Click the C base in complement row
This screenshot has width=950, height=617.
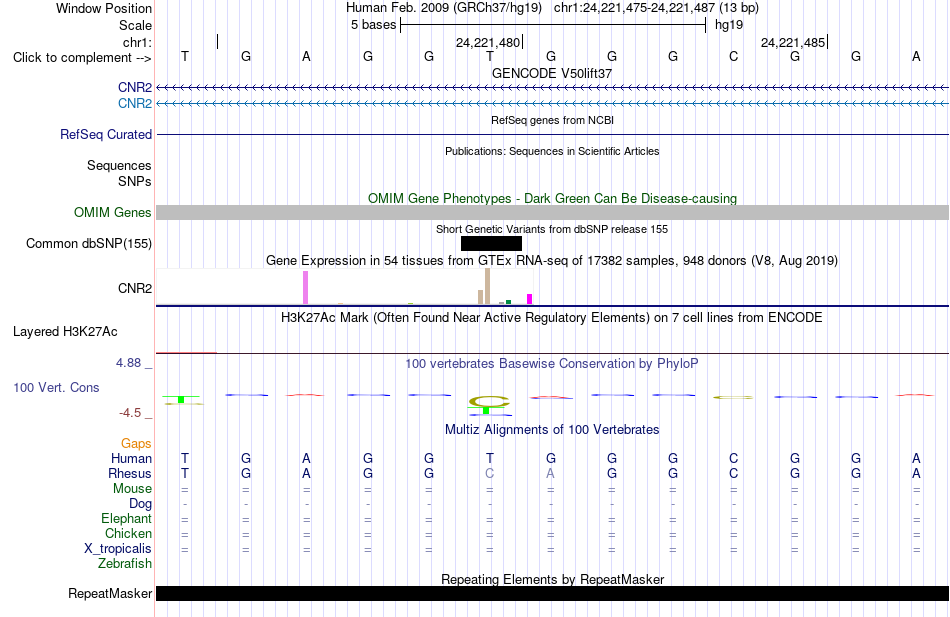(733, 56)
